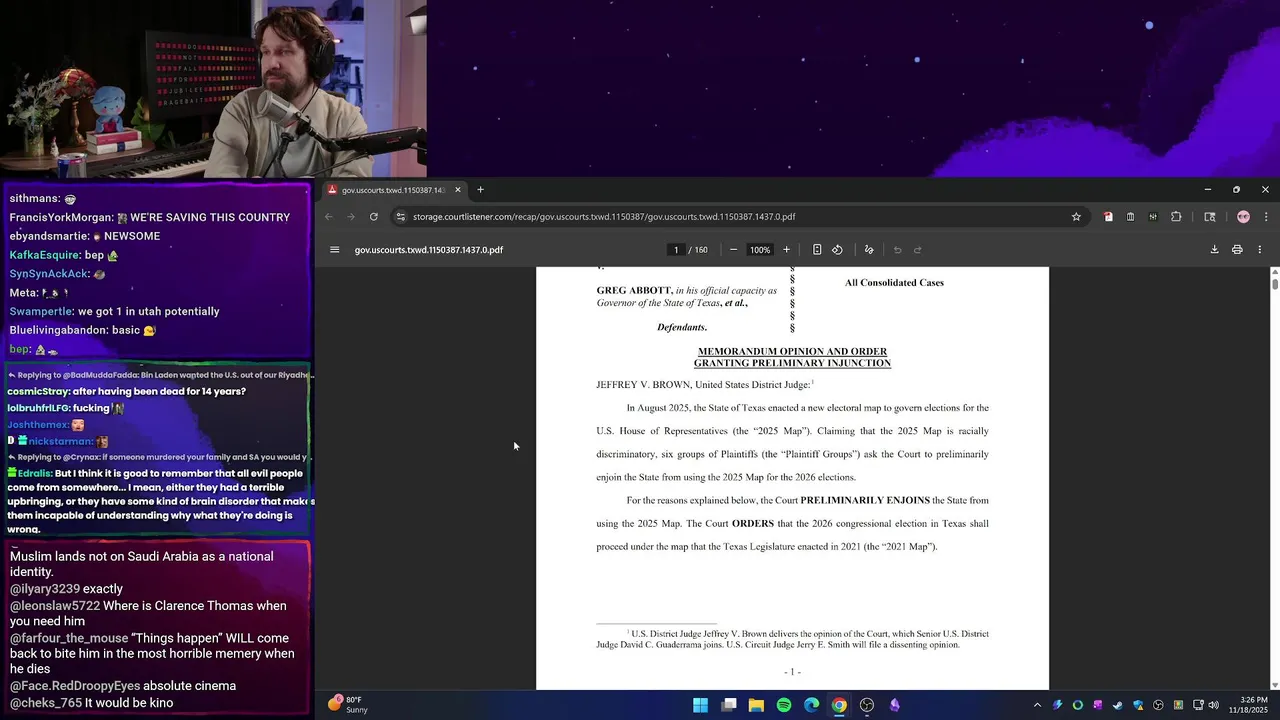Image resolution: width=1280 pixels, height=720 pixels.
Task: Click username KafkaEsquire in chat
Action: (45, 255)
